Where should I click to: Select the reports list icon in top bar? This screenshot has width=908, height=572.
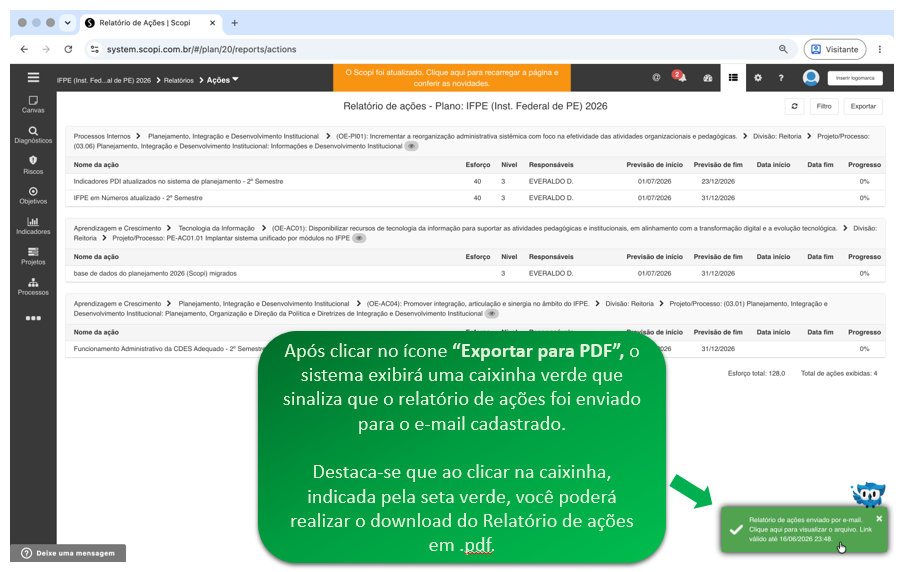pos(733,78)
